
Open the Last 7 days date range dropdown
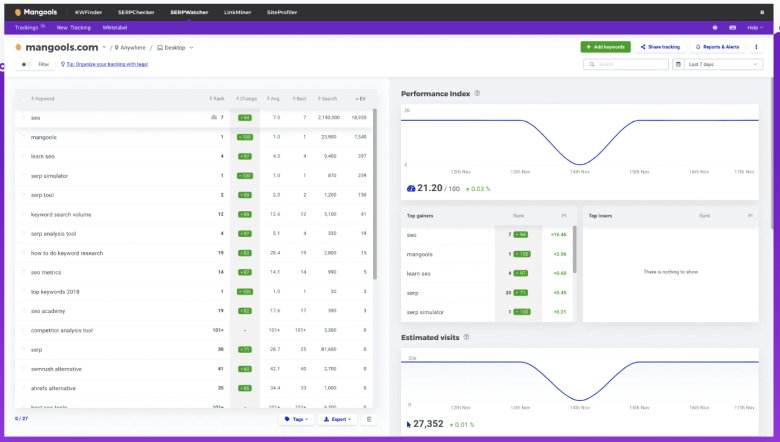click(x=724, y=64)
